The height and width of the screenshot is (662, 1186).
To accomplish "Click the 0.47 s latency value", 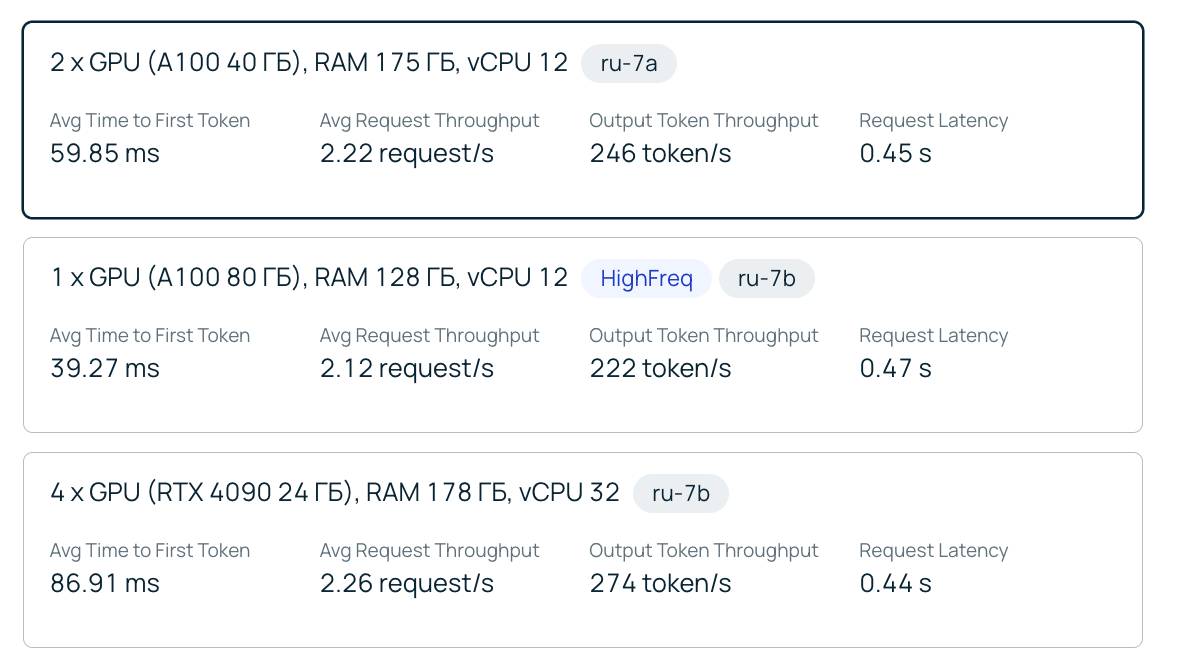I will 895,368.
